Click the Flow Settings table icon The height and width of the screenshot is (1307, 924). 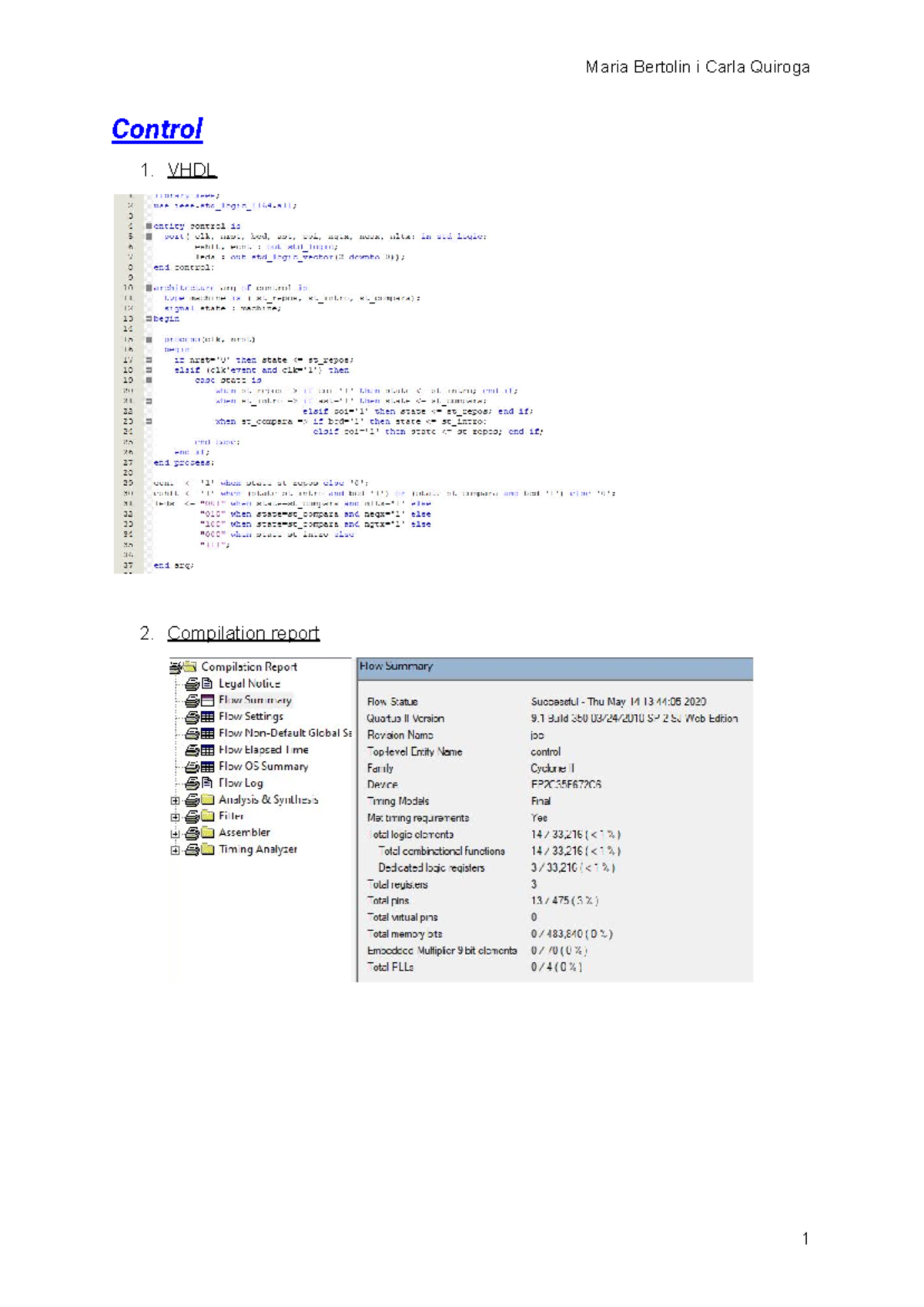click(x=207, y=716)
